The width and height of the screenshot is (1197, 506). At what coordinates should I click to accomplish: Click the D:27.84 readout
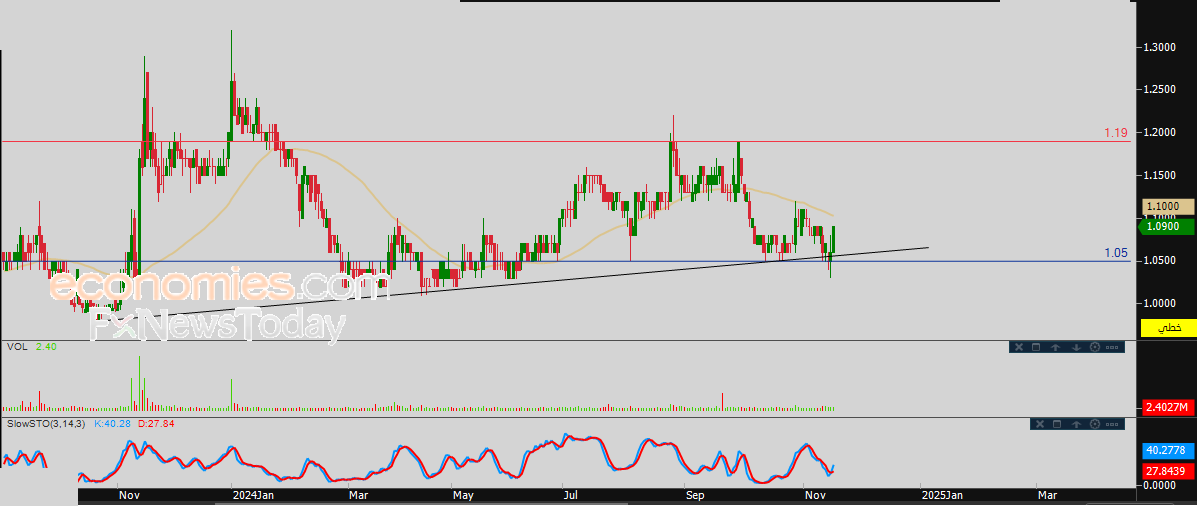tap(156, 423)
